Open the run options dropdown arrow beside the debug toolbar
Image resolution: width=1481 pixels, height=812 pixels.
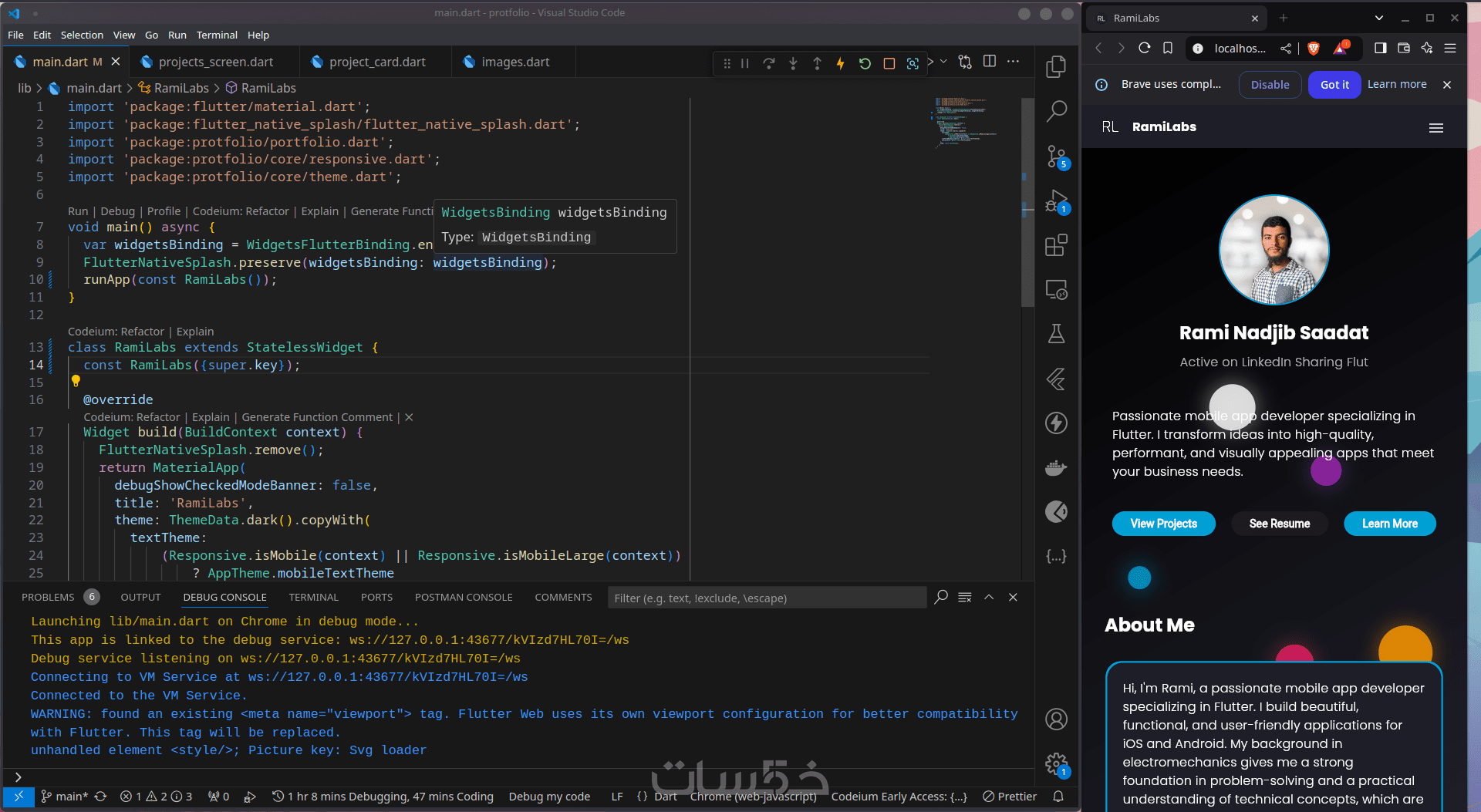943,62
